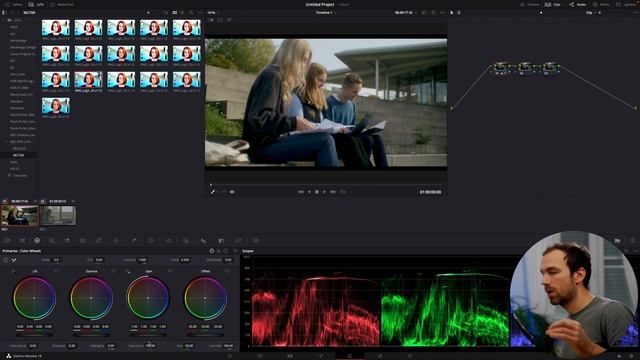Switch to the Media page

point(230,356)
